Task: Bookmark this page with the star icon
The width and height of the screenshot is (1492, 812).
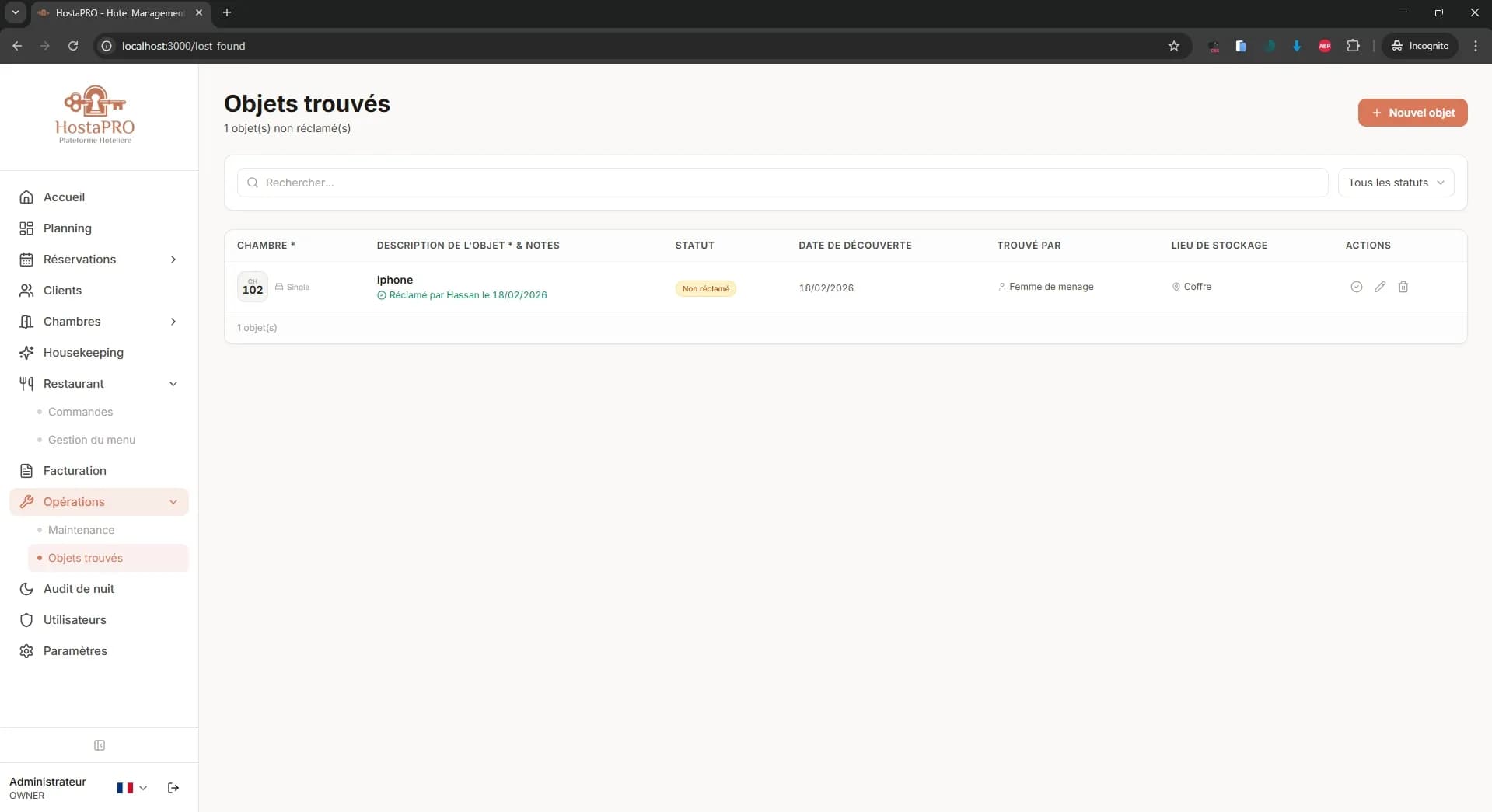Action: [1173, 46]
